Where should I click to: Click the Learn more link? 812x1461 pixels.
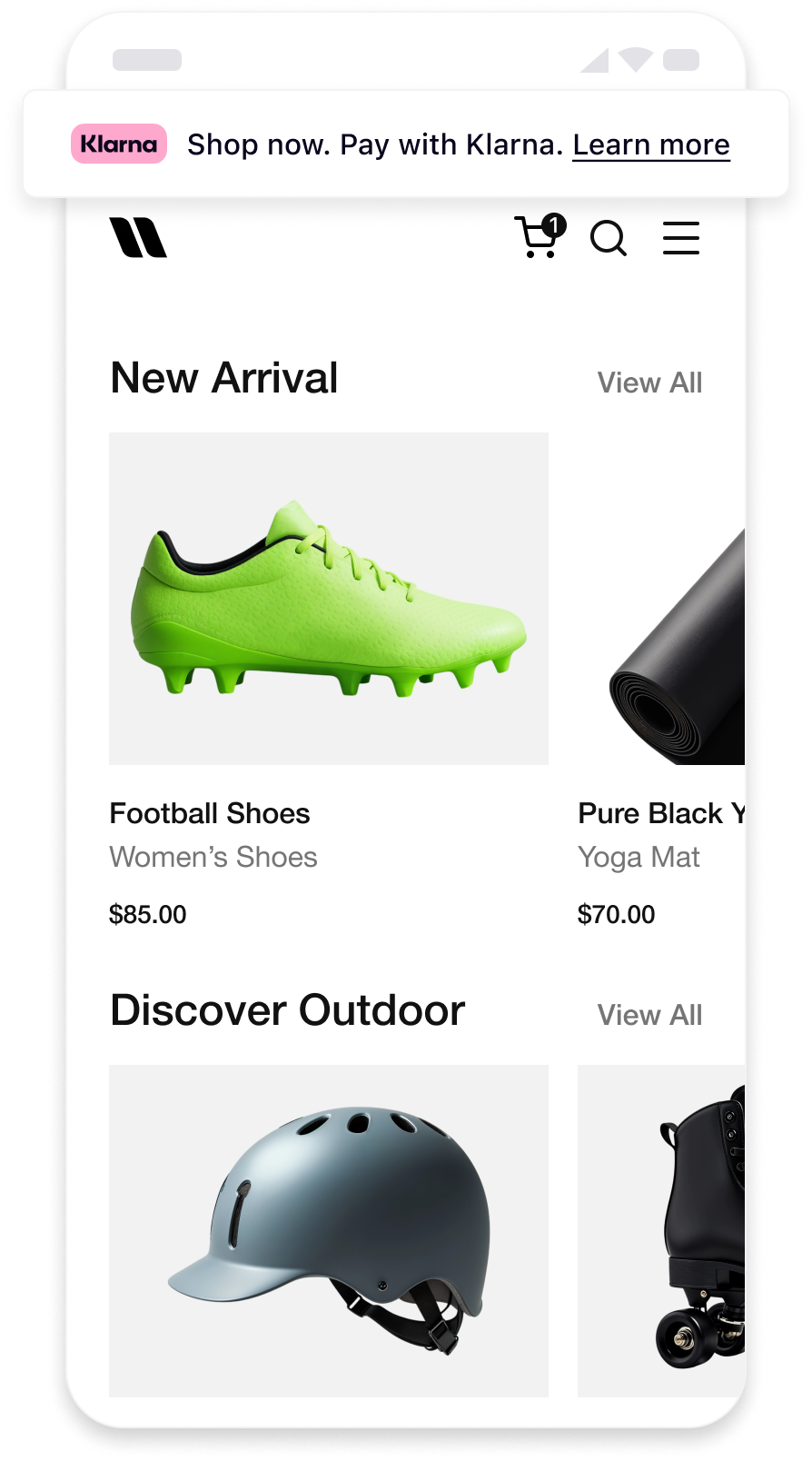tap(651, 144)
